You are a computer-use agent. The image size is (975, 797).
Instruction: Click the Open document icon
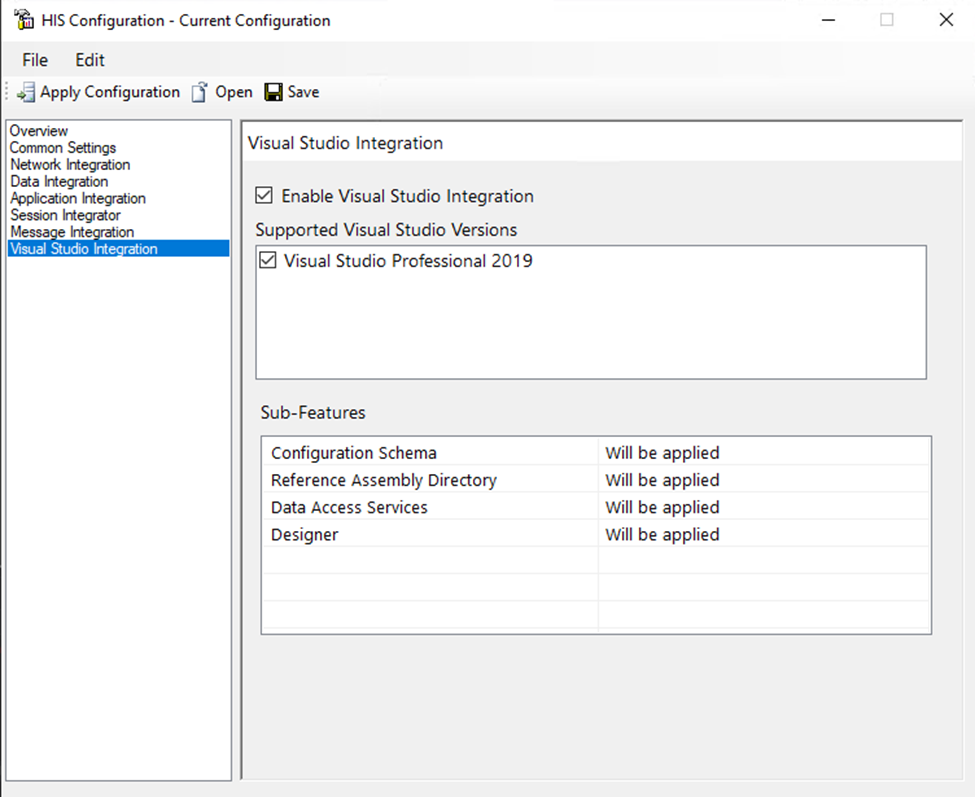pyautogui.click(x=200, y=93)
